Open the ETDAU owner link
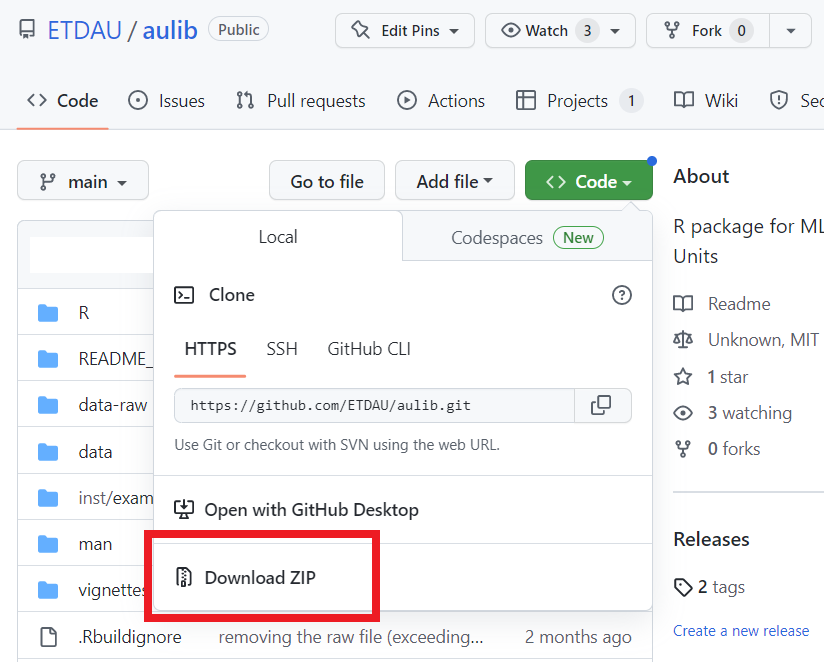Viewport: 824px width, 662px height. coord(85,30)
